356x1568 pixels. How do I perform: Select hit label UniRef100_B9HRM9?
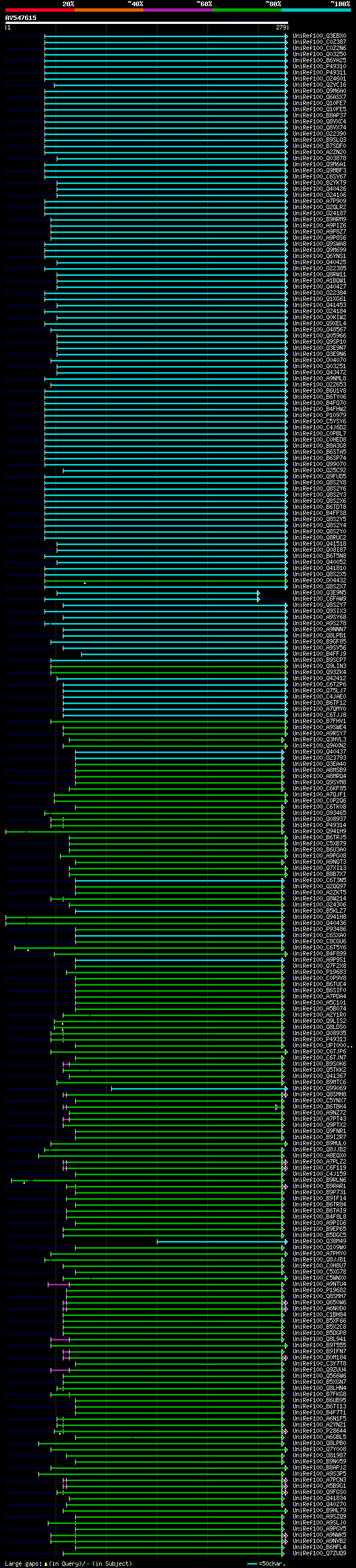click(x=319, y=219)
